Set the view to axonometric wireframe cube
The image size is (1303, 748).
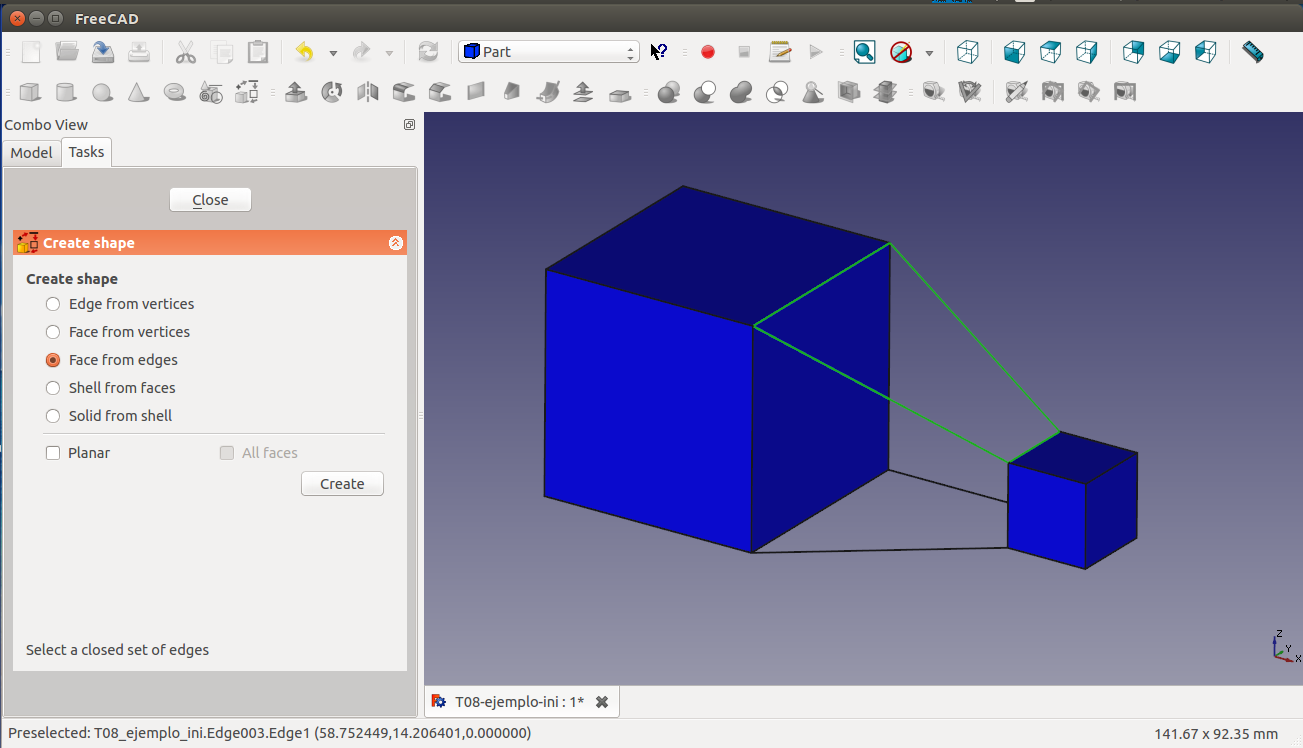pyautogui.click(x=967, y=52)
